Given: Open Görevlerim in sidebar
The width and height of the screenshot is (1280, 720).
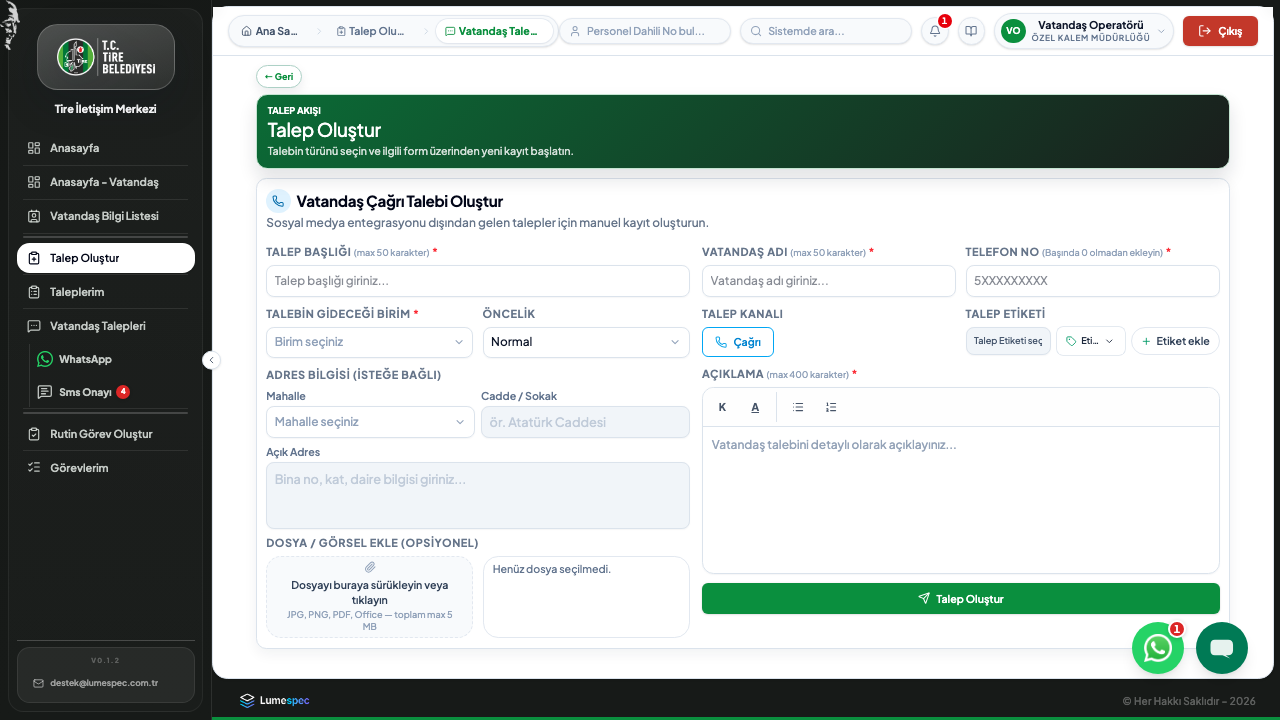Looking at the screenshot, I should pyautogui.click(x=106, y=468).
